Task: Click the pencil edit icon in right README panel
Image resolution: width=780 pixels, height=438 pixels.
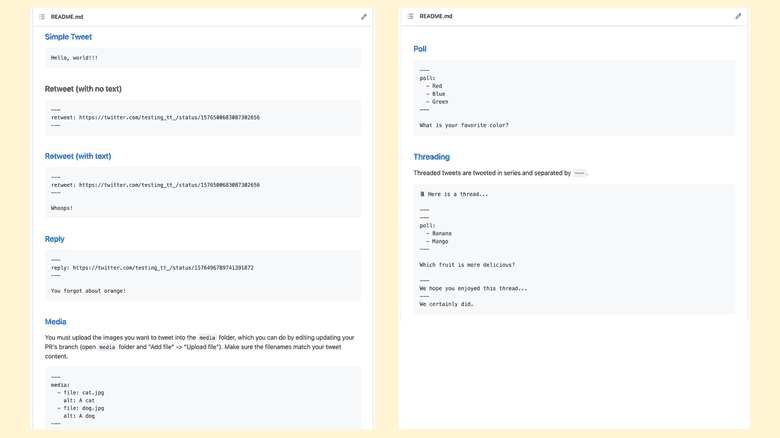Action: (738, 17)
